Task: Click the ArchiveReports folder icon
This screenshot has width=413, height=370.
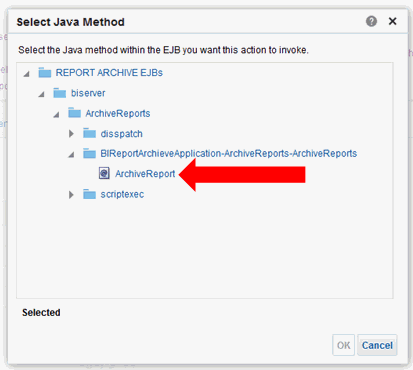Action: pyautogui.click(x=74, y=113)
